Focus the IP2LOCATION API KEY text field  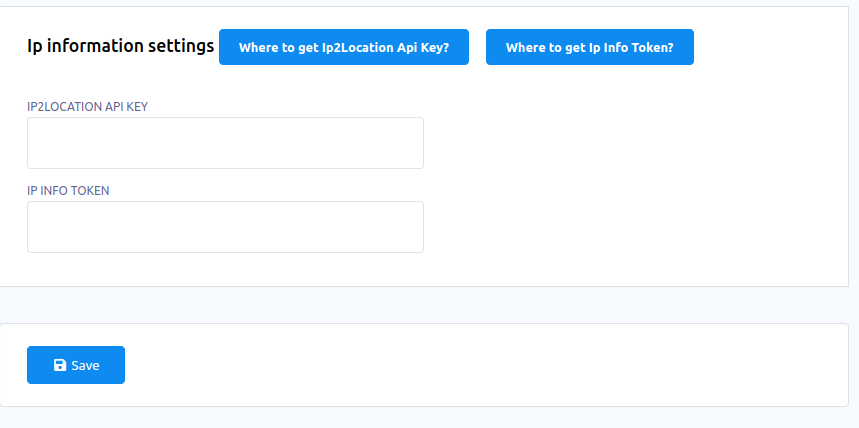tap(225, 143)
